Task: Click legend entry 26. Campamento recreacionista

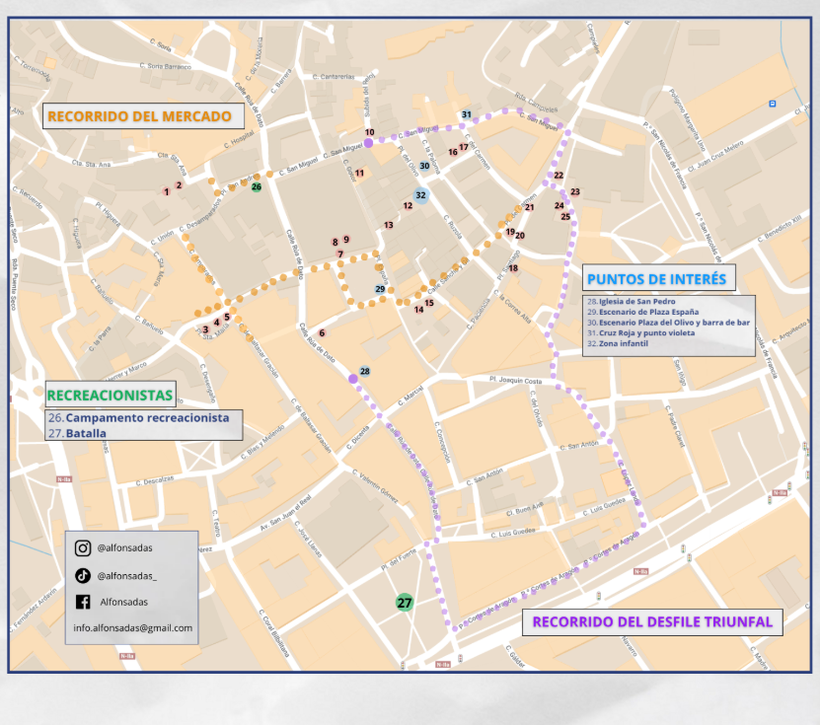Action: tap(139, 417)
